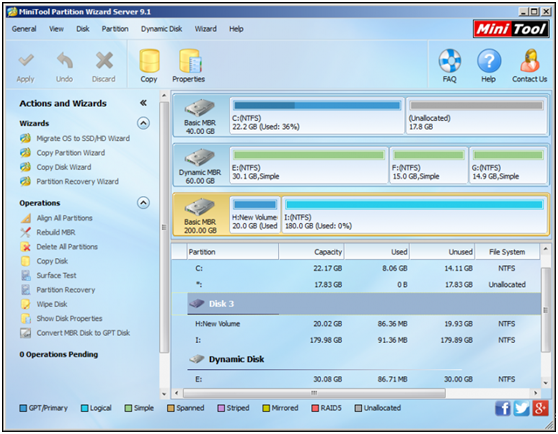Image resolution: width=558 pixels, height=434 pixels.
Task: Launch Copy Partition Wizard
Action: [x=70, y=153]
